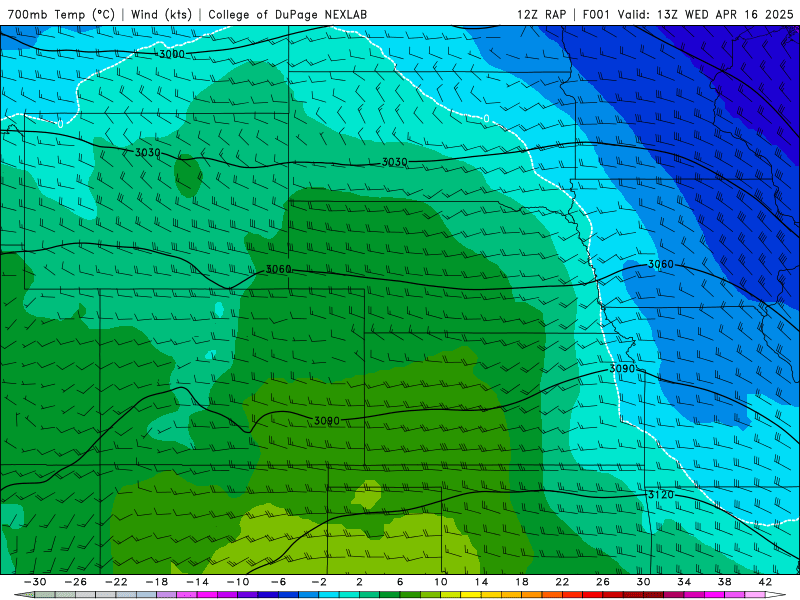Image resolution: width=800 pixels, height=600 pixels.
Task: Select the -2 color scale label
Action: tap(319, 582)
